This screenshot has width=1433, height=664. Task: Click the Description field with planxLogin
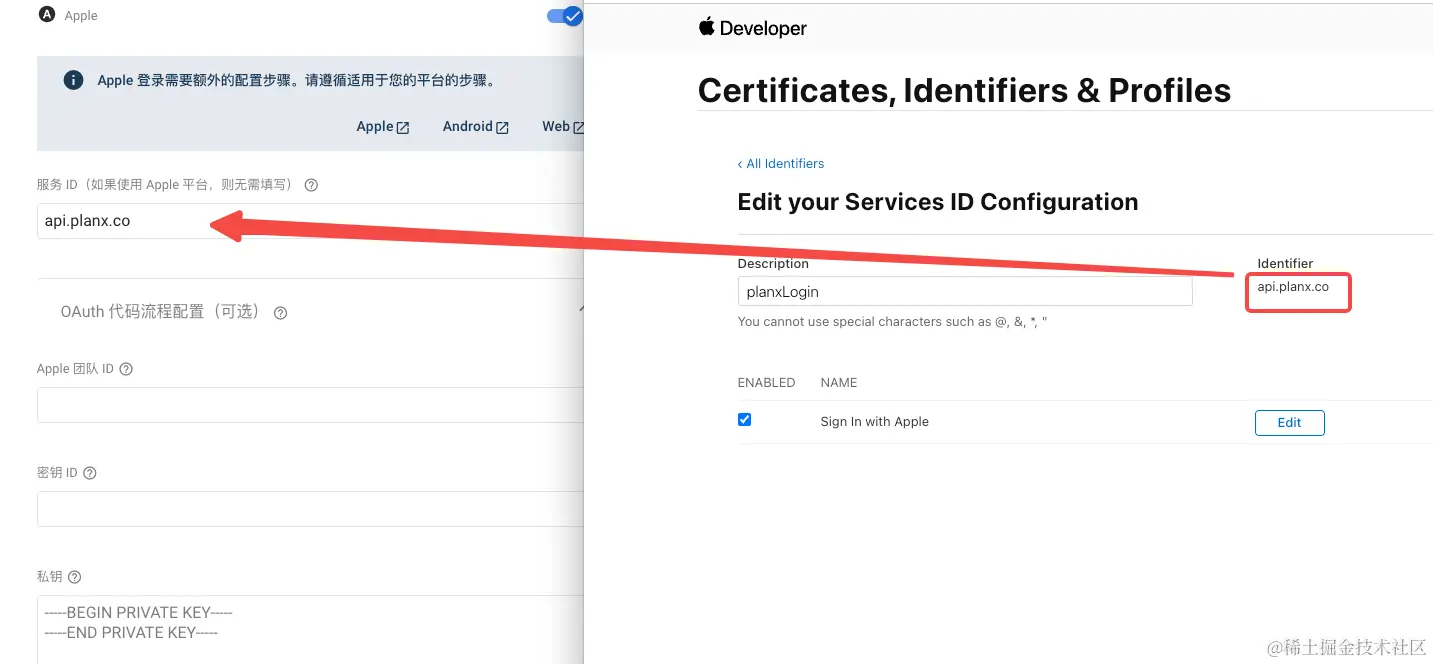[x=965, y=291]
